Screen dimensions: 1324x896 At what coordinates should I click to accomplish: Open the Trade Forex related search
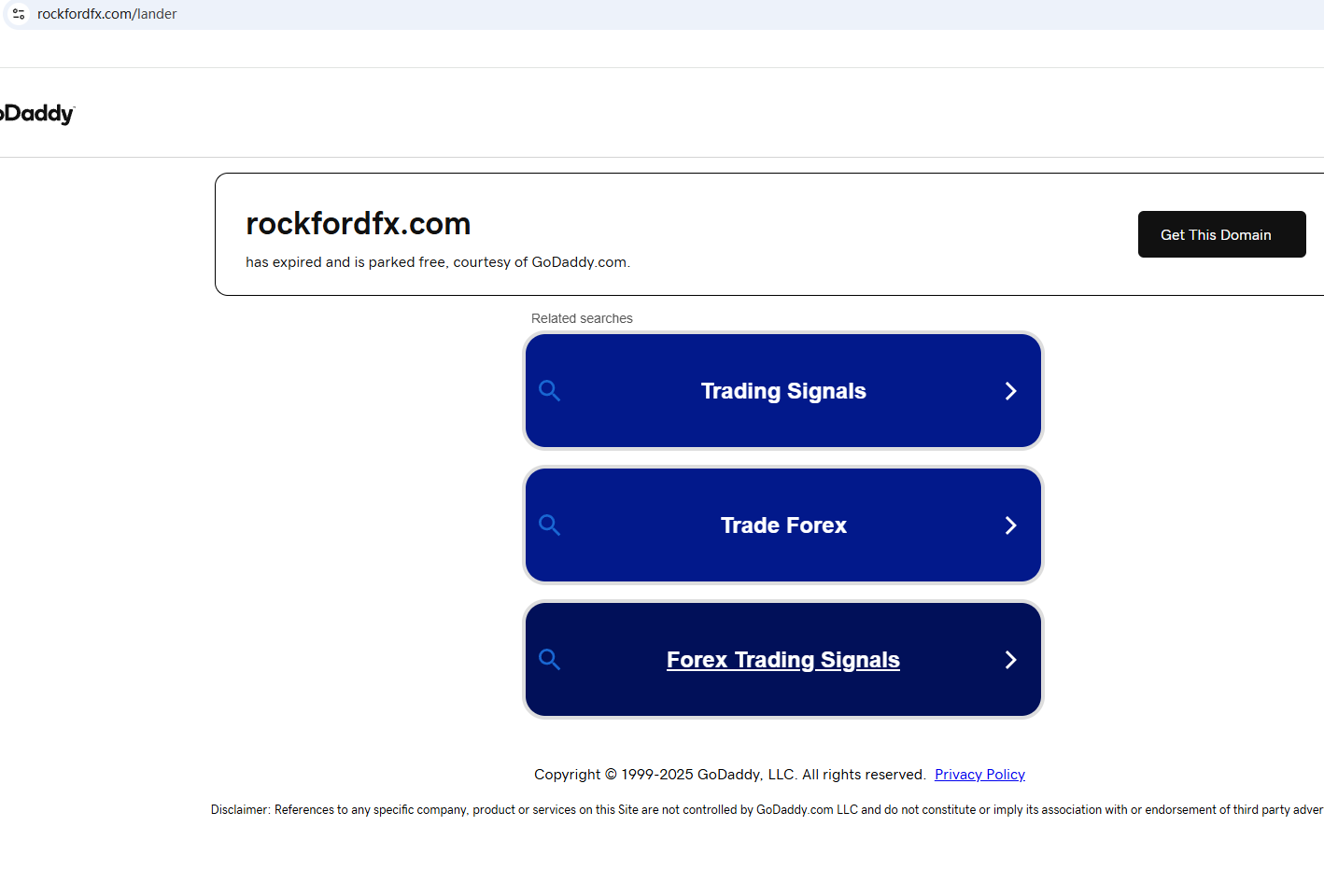tap(783, 525)
